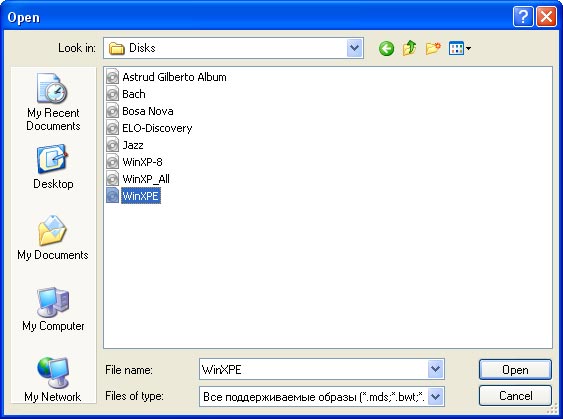Image resolution: width=563 pixels, height=419 pixels.
Task: Expand the Look in folder dropdown
Action: click(x=354, y=48)
